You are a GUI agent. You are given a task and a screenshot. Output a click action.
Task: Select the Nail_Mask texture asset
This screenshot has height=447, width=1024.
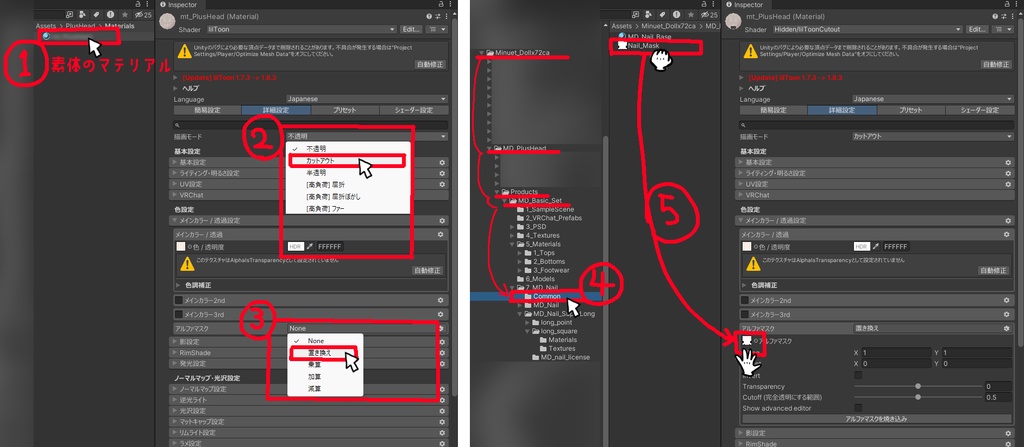click(640, 46)
